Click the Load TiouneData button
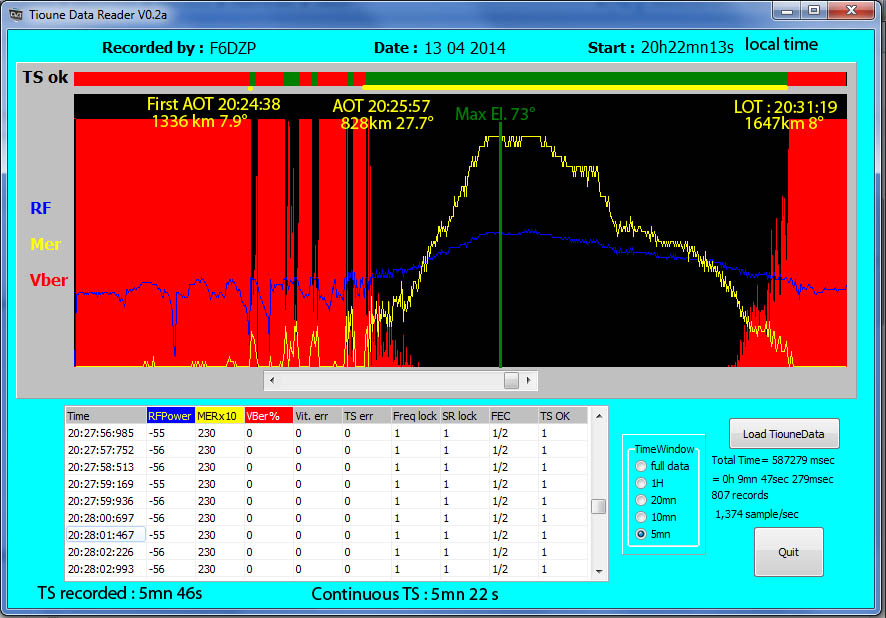 tap(783, 433)
